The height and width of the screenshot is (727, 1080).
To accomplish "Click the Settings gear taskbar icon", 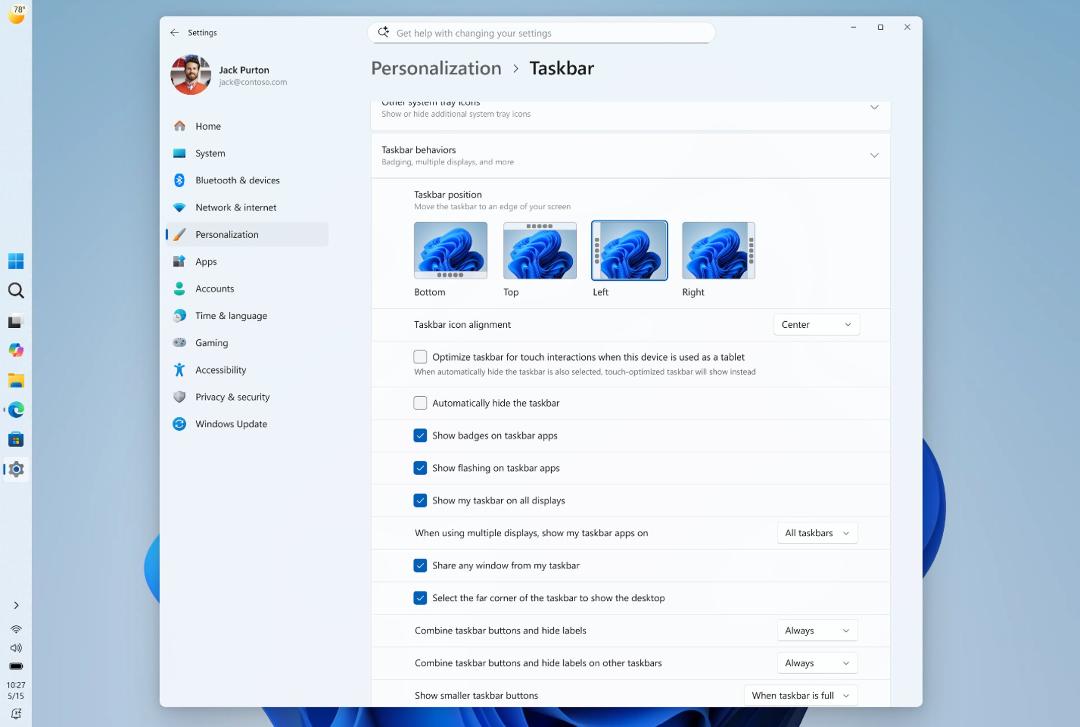I will point(16,469).
